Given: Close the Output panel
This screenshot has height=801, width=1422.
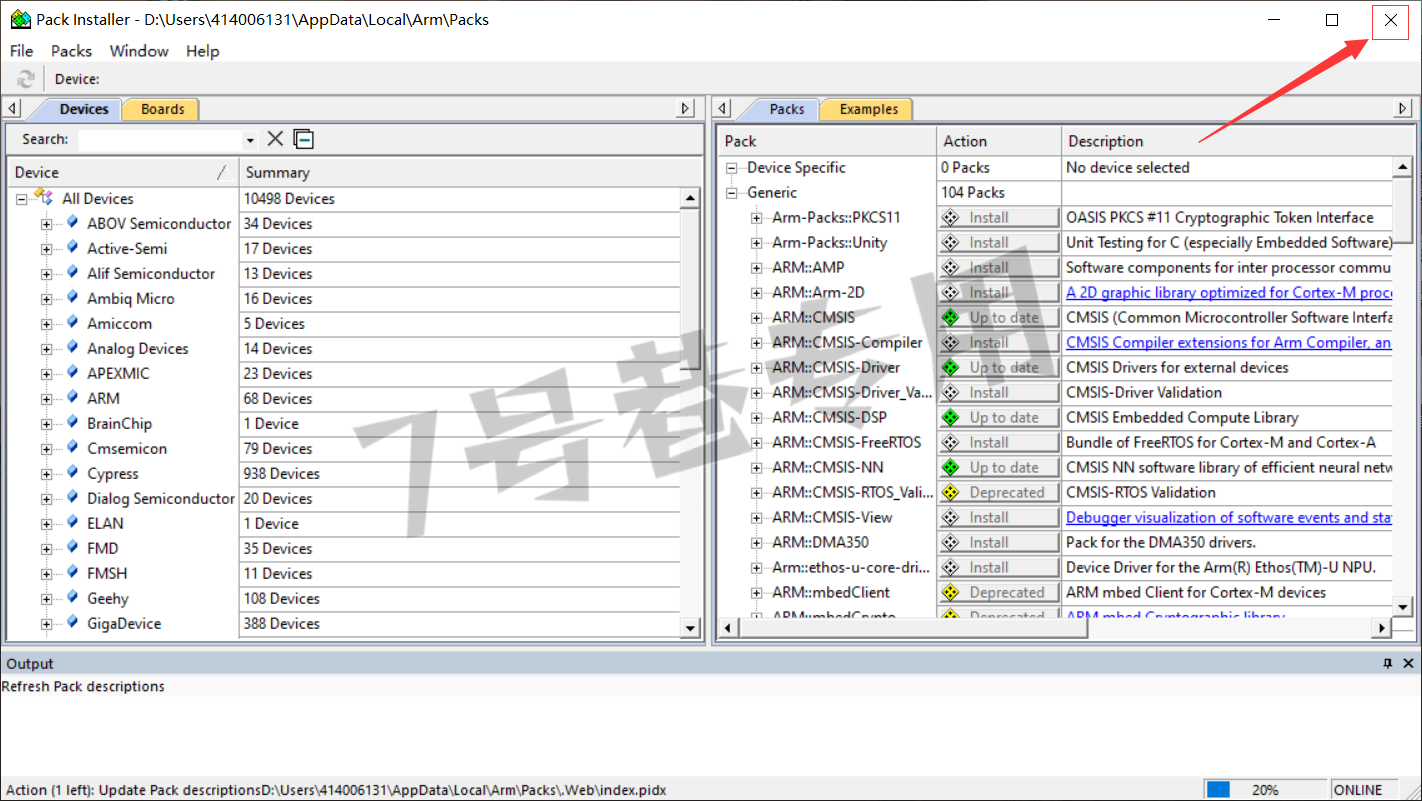Looking at the screenshot, I should 1408,663.
